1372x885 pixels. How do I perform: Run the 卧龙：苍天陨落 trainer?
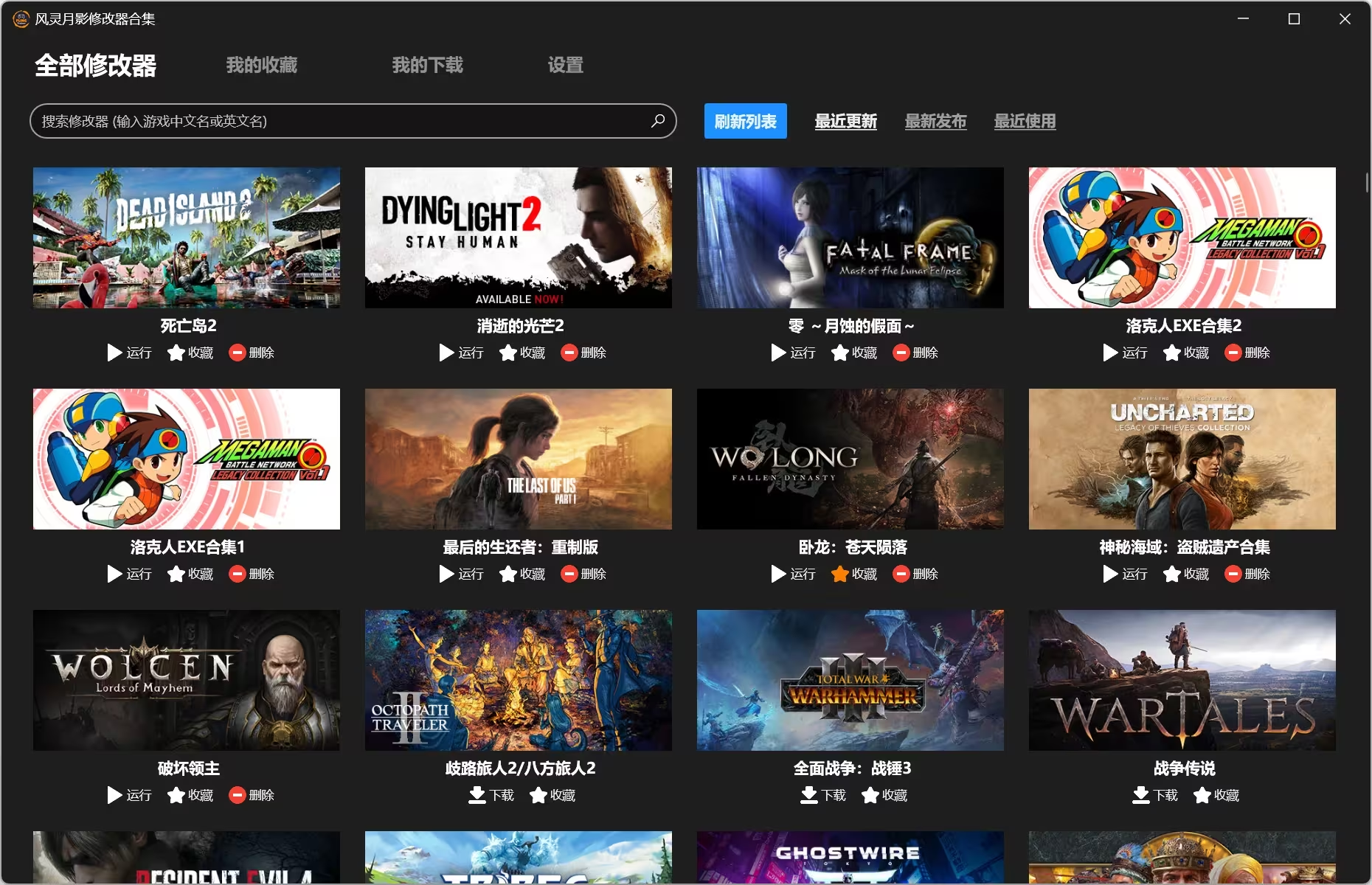pos(794,574)
